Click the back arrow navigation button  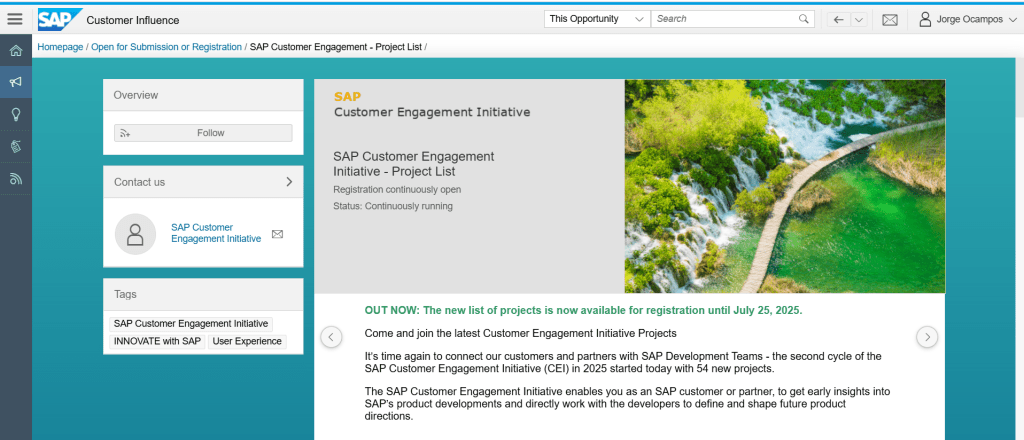pyautogui.click(x=838, y=19)
